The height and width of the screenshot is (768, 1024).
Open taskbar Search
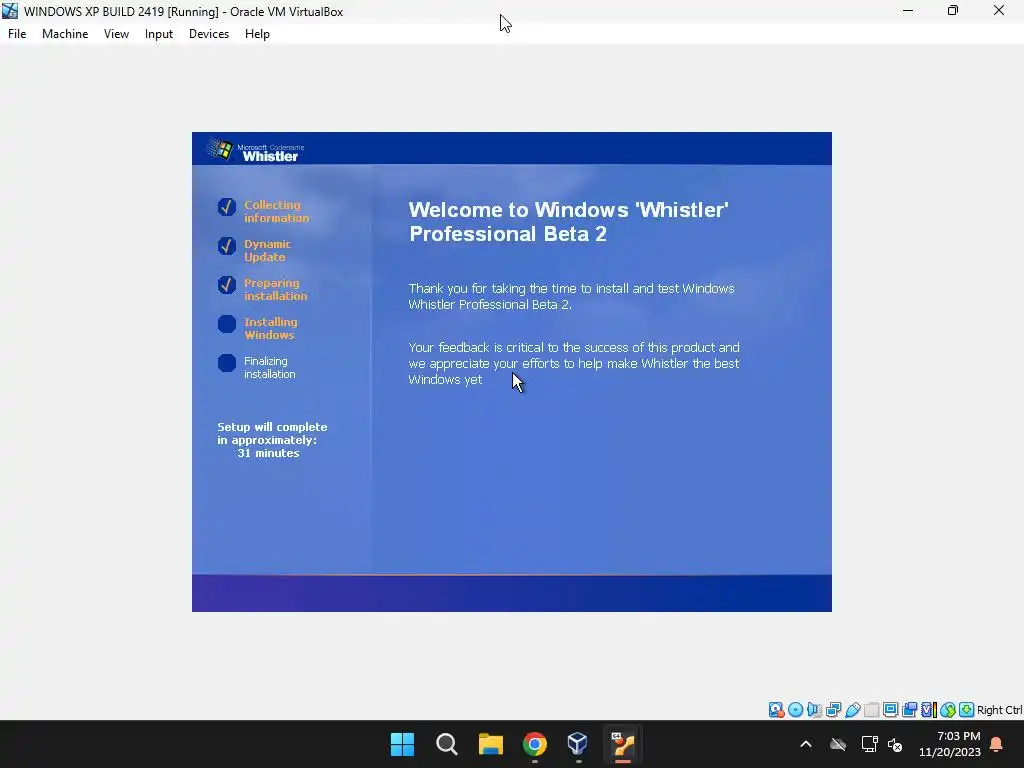point(447,744)
